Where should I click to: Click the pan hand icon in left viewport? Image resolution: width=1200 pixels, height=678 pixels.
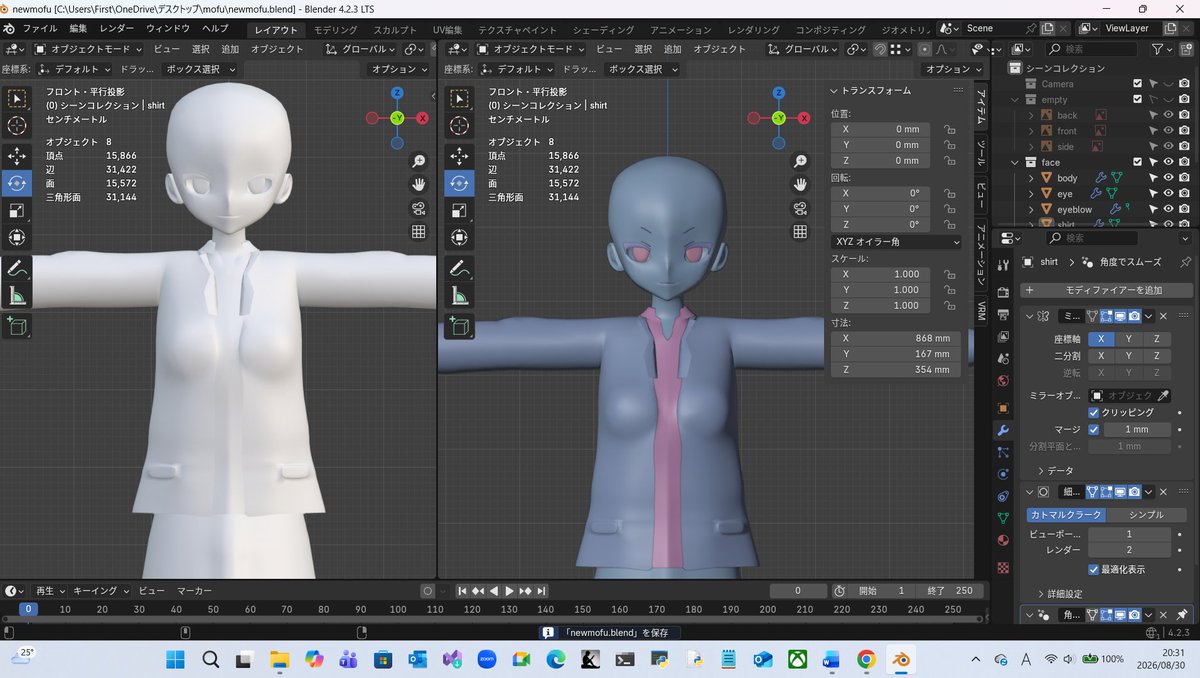(418, 184)
